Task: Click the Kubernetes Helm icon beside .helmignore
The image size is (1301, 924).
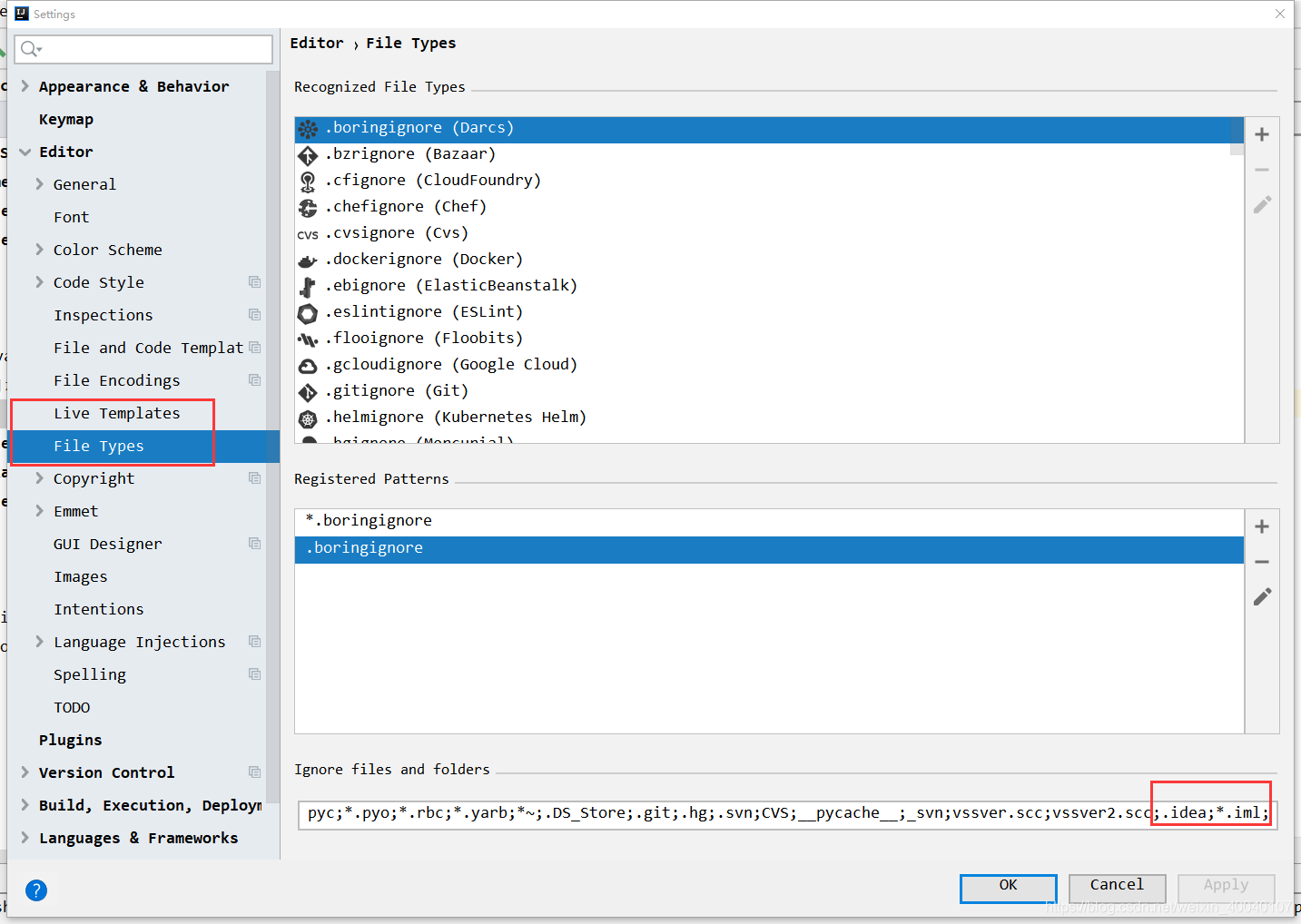Action: [308, 418]
